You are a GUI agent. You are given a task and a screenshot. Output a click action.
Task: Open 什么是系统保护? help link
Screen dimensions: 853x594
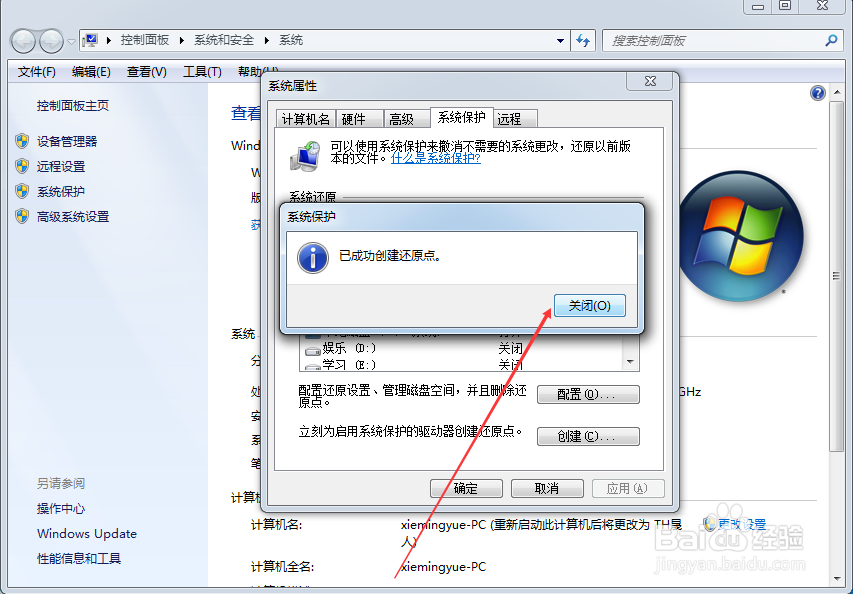coord(436,158)
